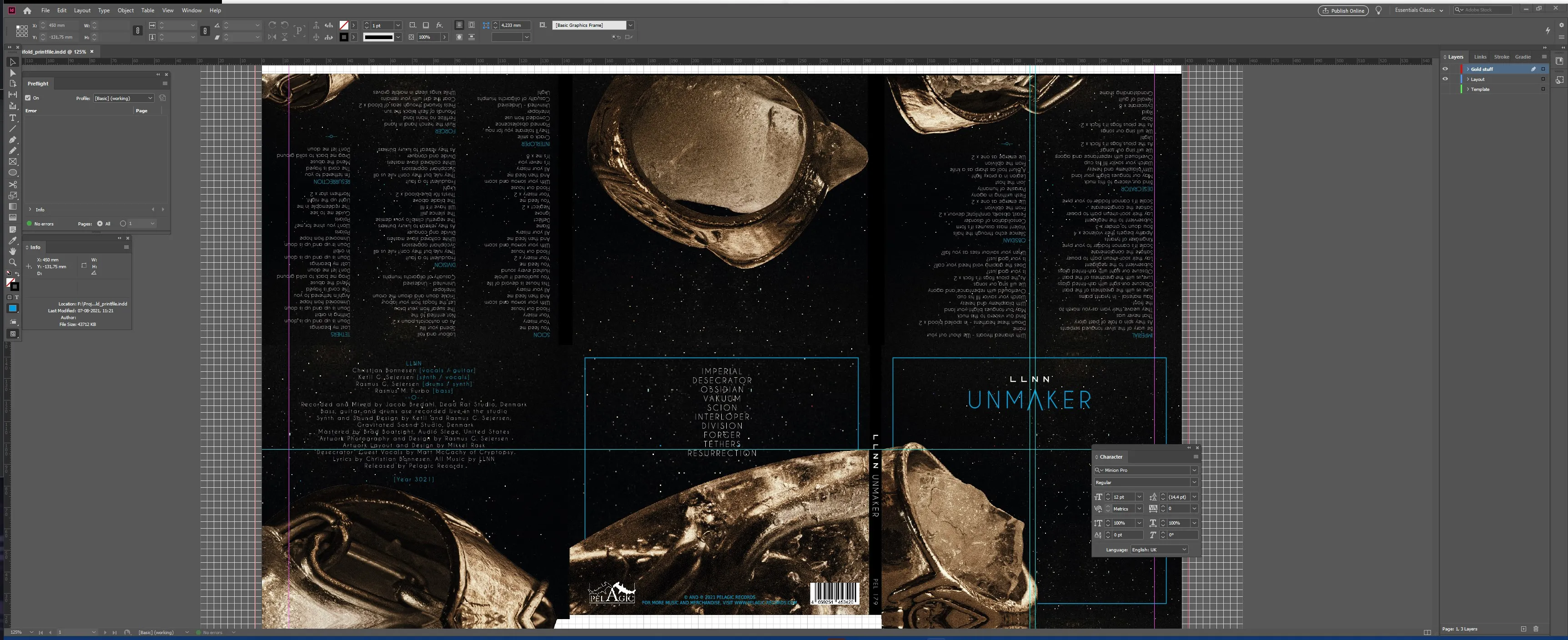1568x640 pixels.
Task: Activate the Free Transform tool
Action: tap(12, 195)
